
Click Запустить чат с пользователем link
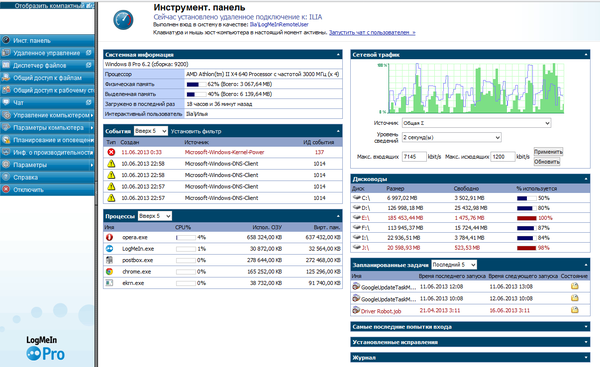click(372, 33)
